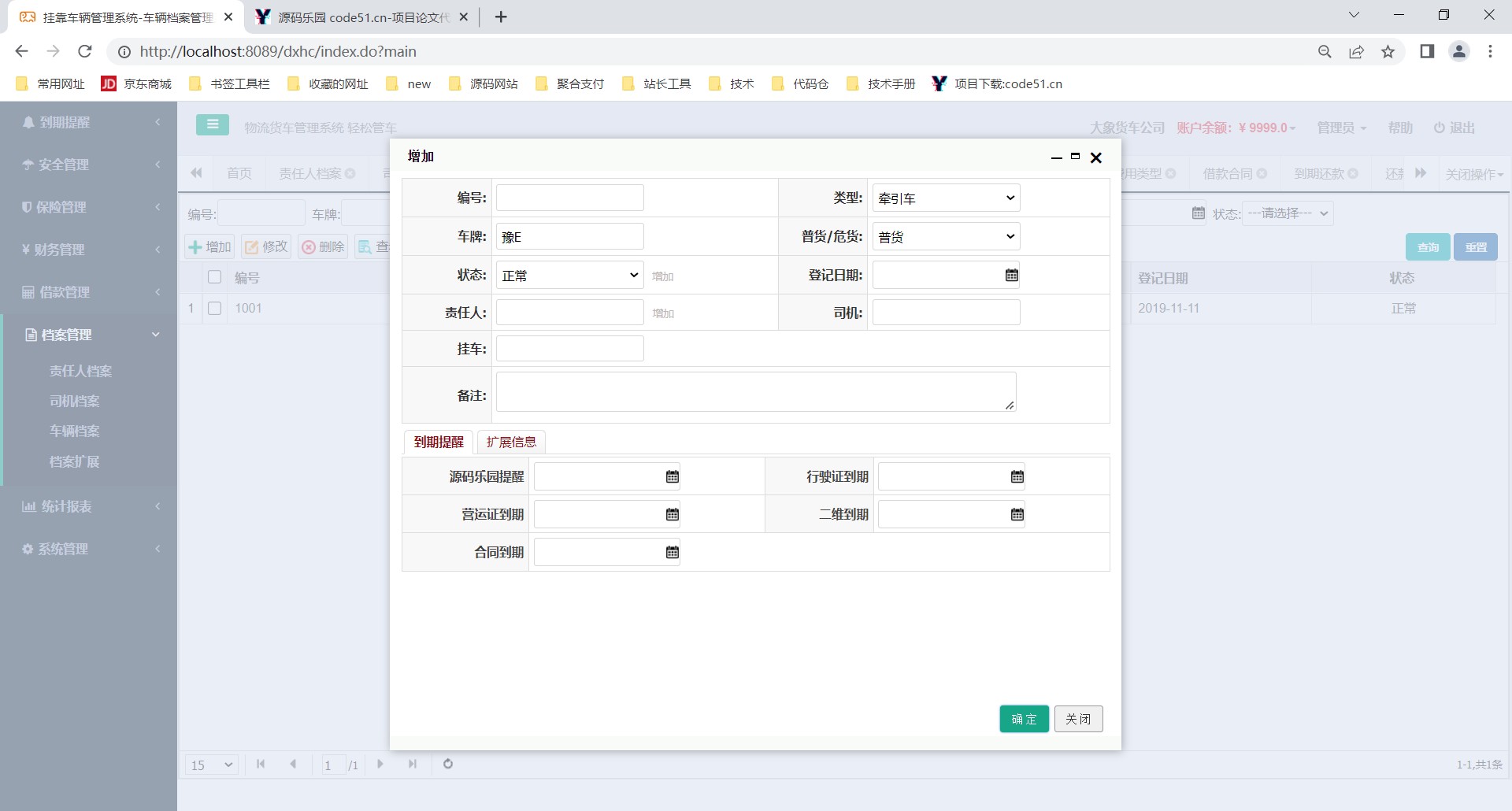The height and width of the screenshot is (811, 1512).
Task: Refresh the table with pager reload icon
Action: click(x=448, y=764)
